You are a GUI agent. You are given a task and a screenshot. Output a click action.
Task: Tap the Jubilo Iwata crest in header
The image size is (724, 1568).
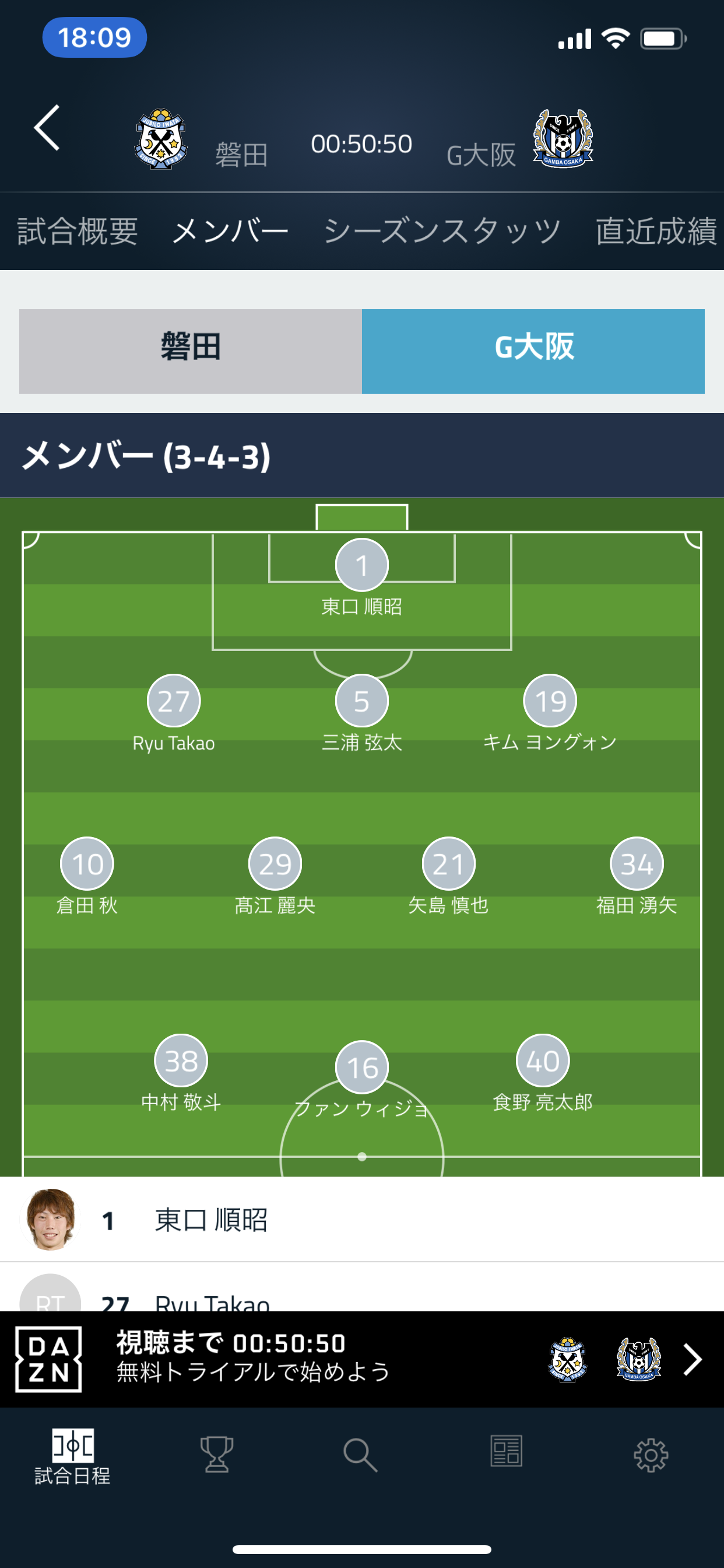[x=160, y=139]
